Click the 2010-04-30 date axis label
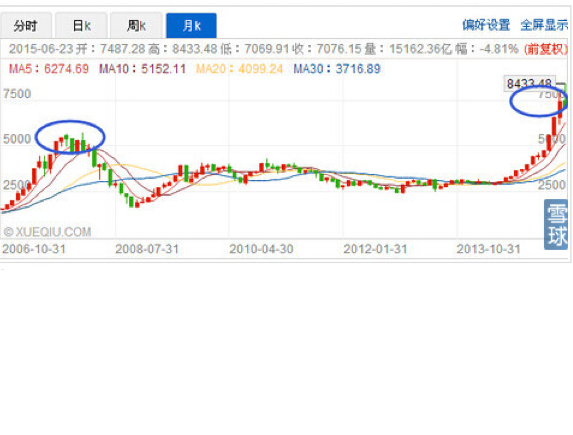This screenshot has width=573, height=435. (x=261, y=249)
